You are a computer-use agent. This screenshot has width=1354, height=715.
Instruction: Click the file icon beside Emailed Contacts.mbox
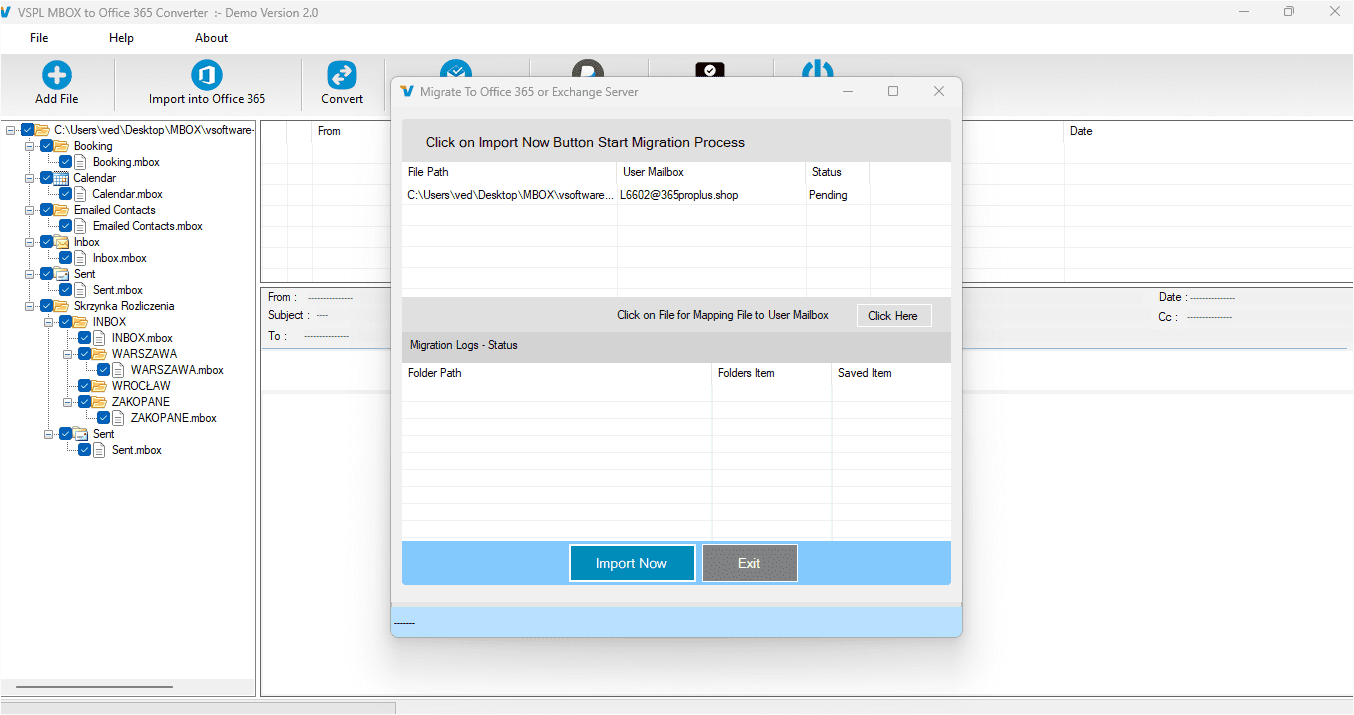(x=81, y=226)
